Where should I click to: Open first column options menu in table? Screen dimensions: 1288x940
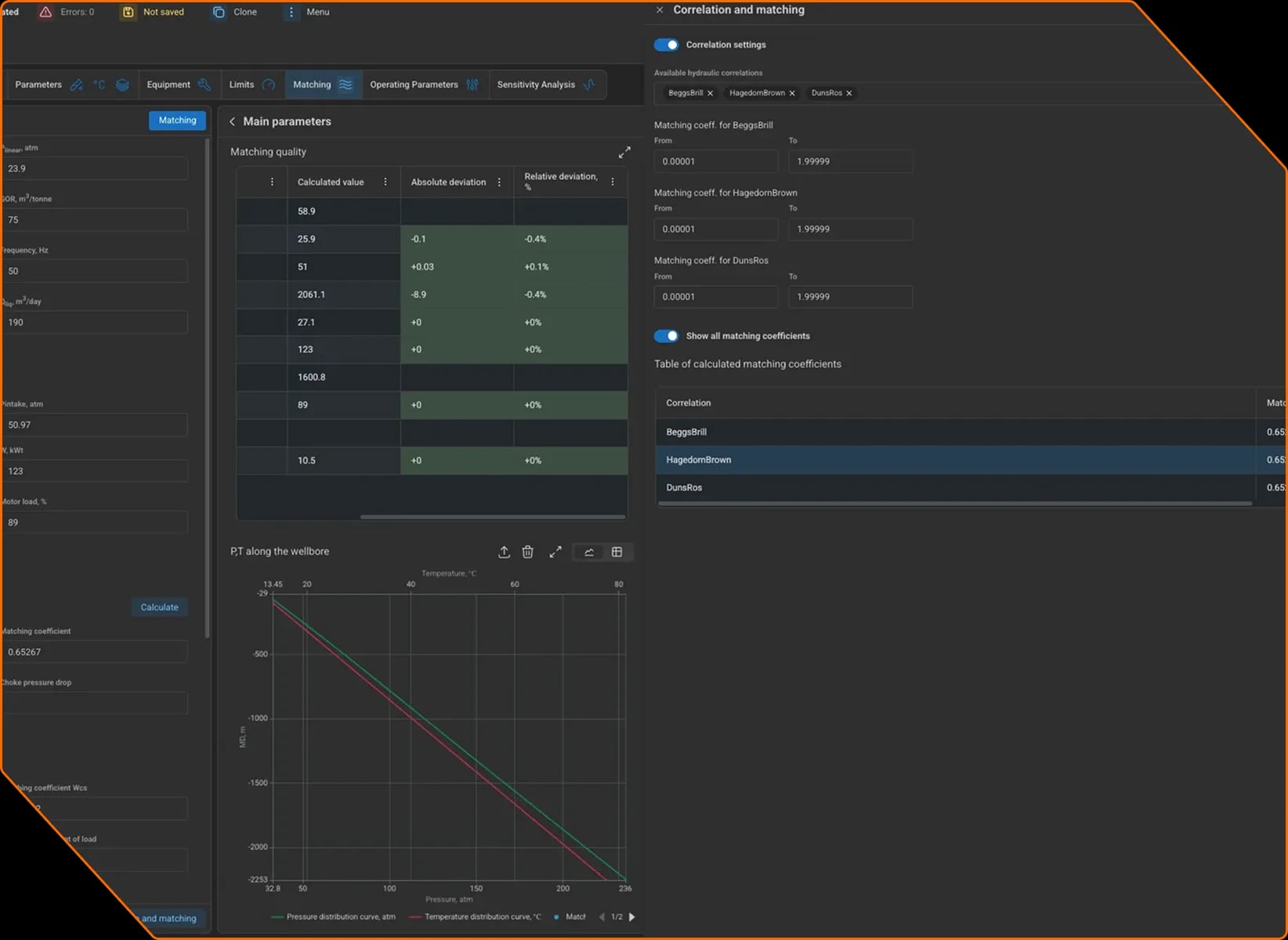pyautogui.click(x=272, y=182)
